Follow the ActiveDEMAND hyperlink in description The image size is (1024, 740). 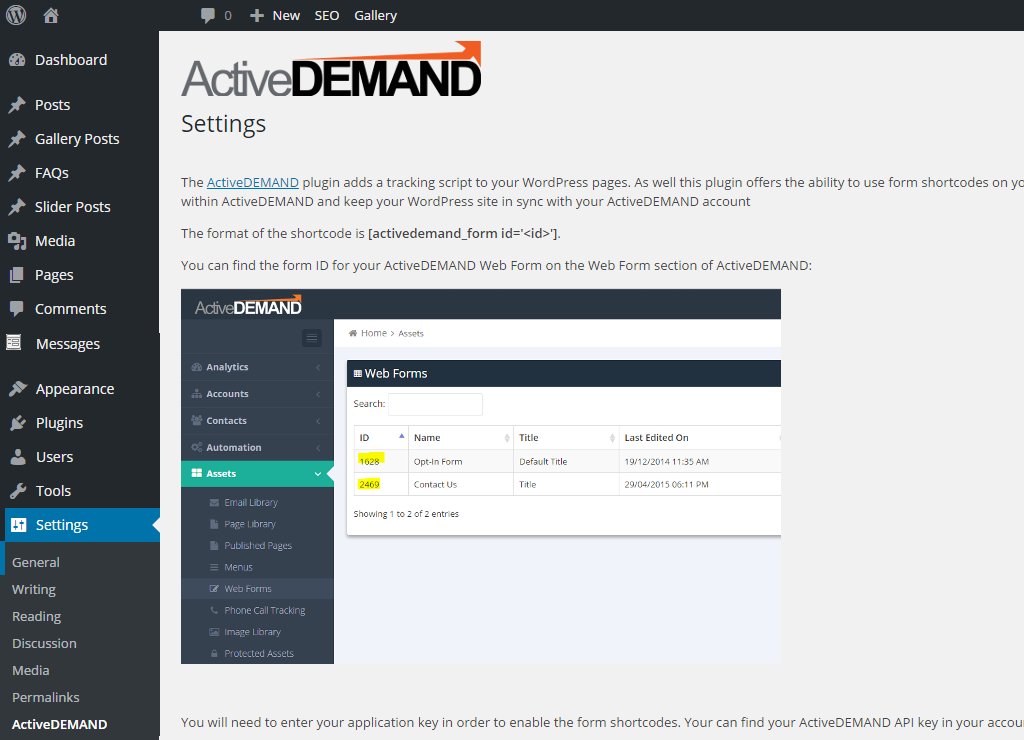click(253, 182)
